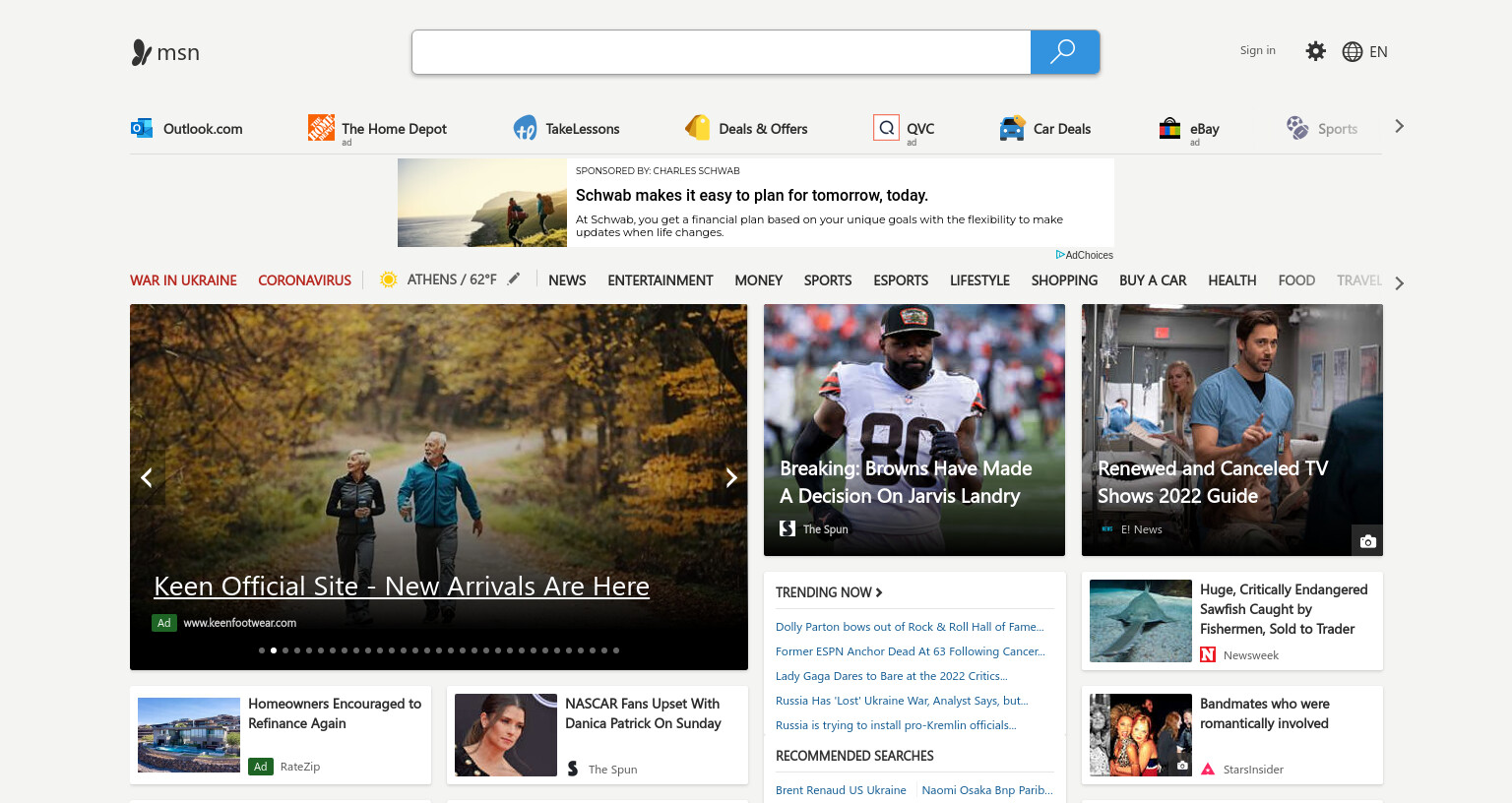
Task: Open Keen Official Site ad headline
Action: click(402, 587)
